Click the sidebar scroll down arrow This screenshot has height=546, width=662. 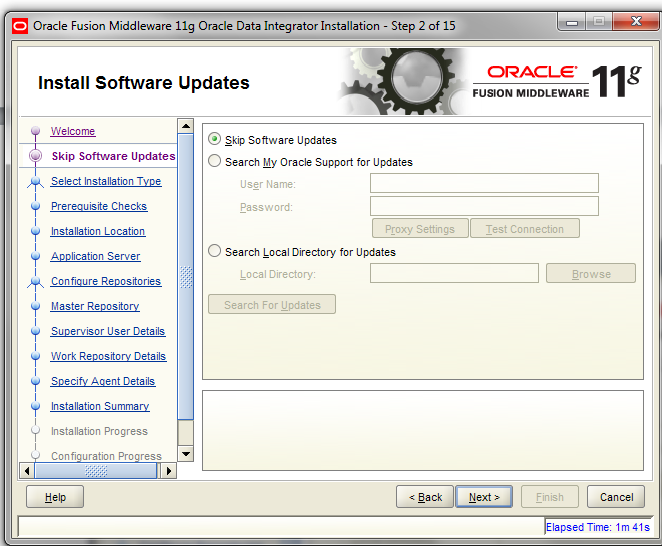coord(185,454)
